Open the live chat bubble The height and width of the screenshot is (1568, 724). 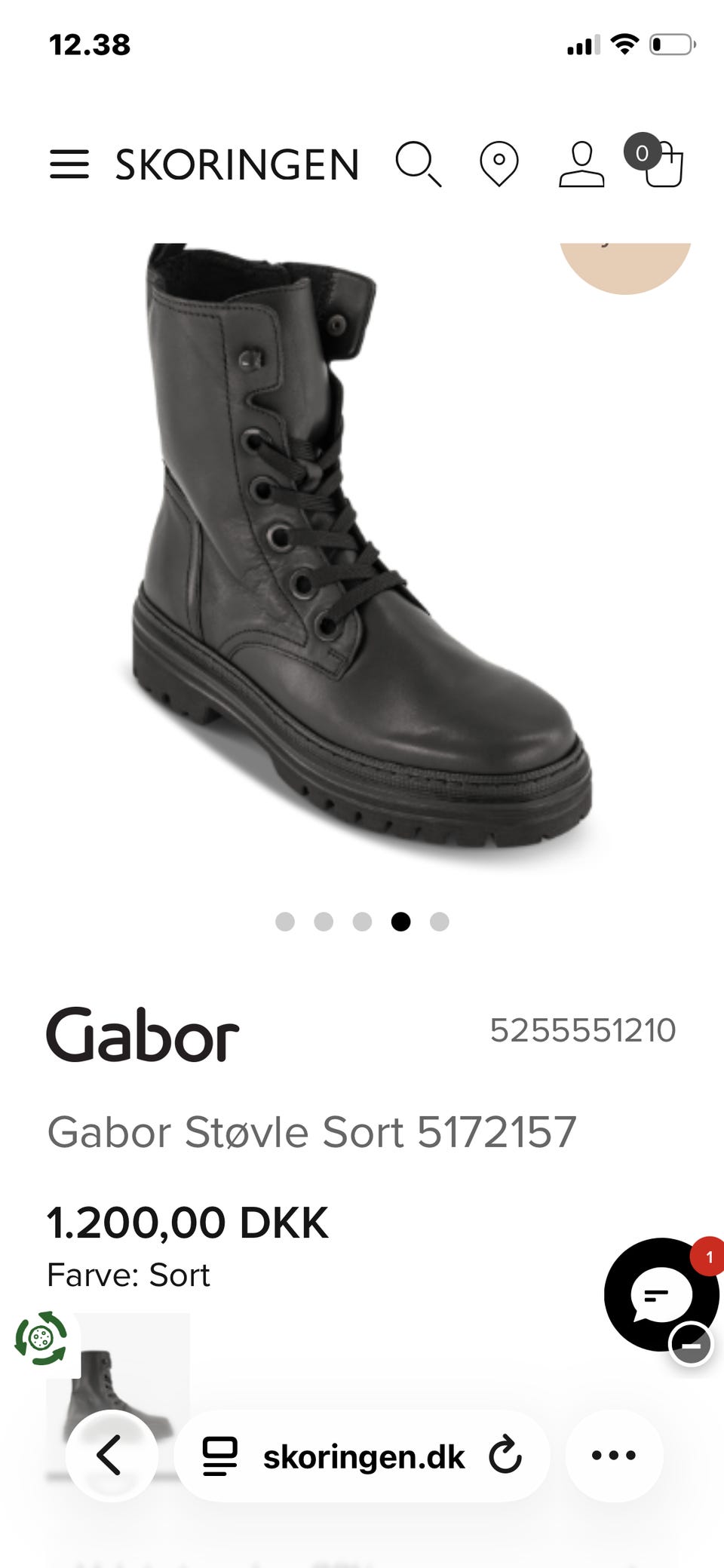tap(661, 1295)
